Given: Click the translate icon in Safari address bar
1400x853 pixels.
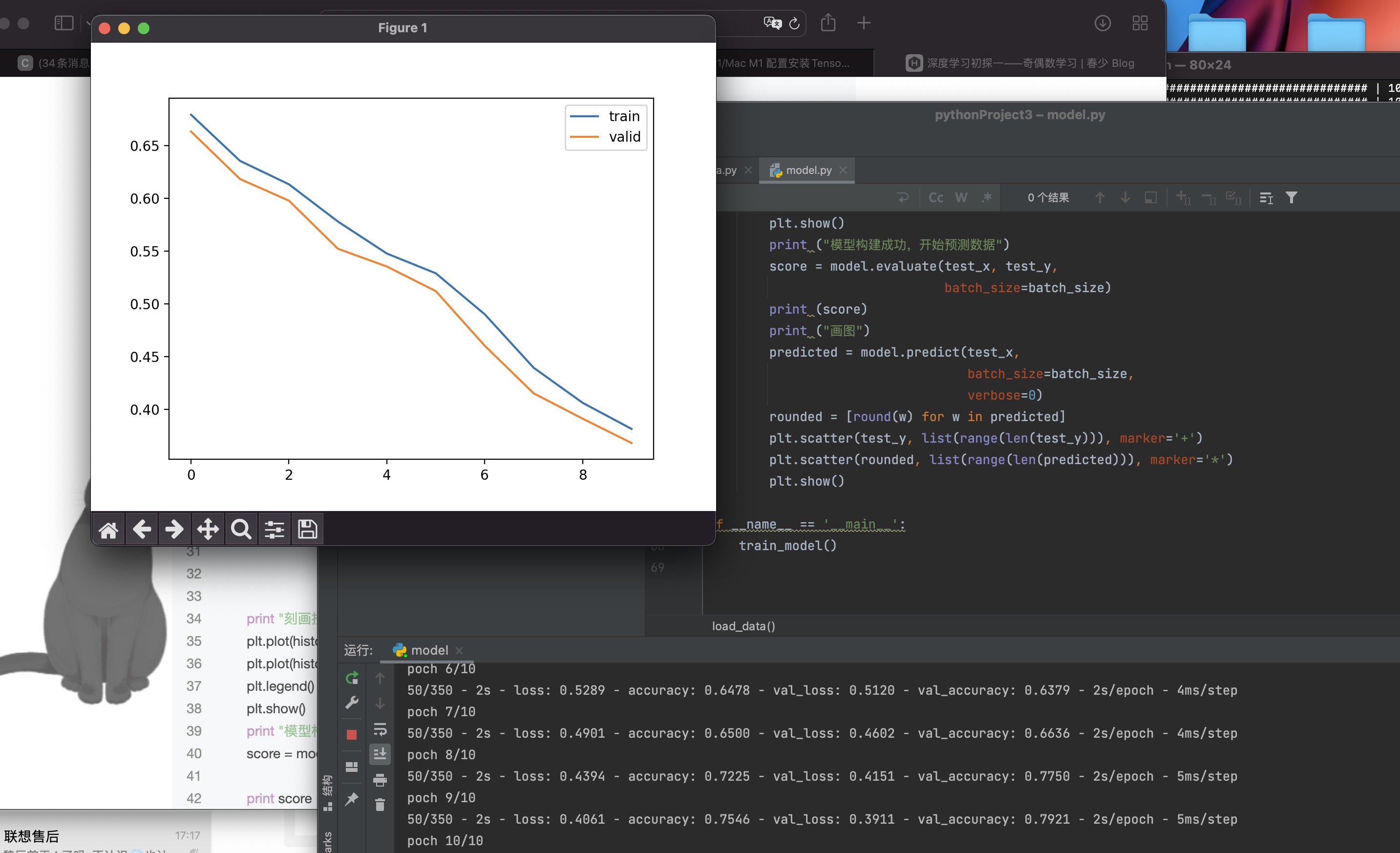Looking at the screenshot, I should (x=772, y=23).
